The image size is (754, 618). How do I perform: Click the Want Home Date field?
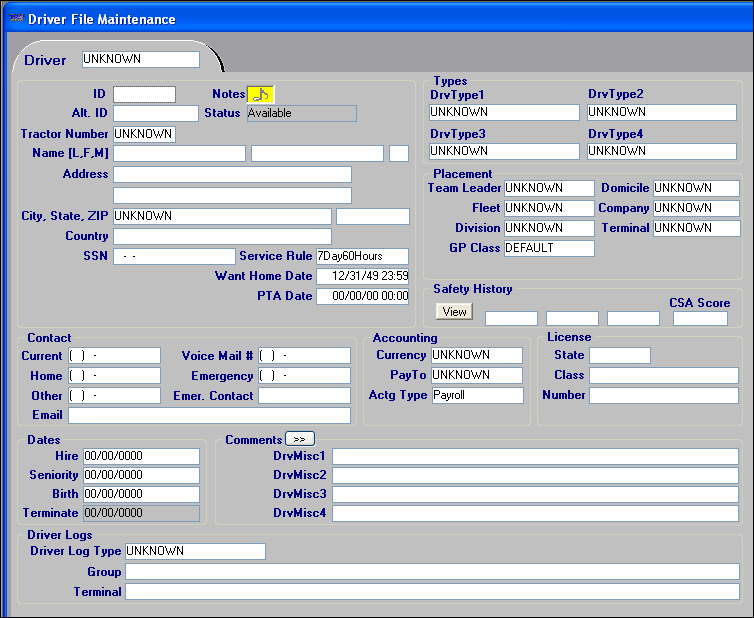coord(362,276)
